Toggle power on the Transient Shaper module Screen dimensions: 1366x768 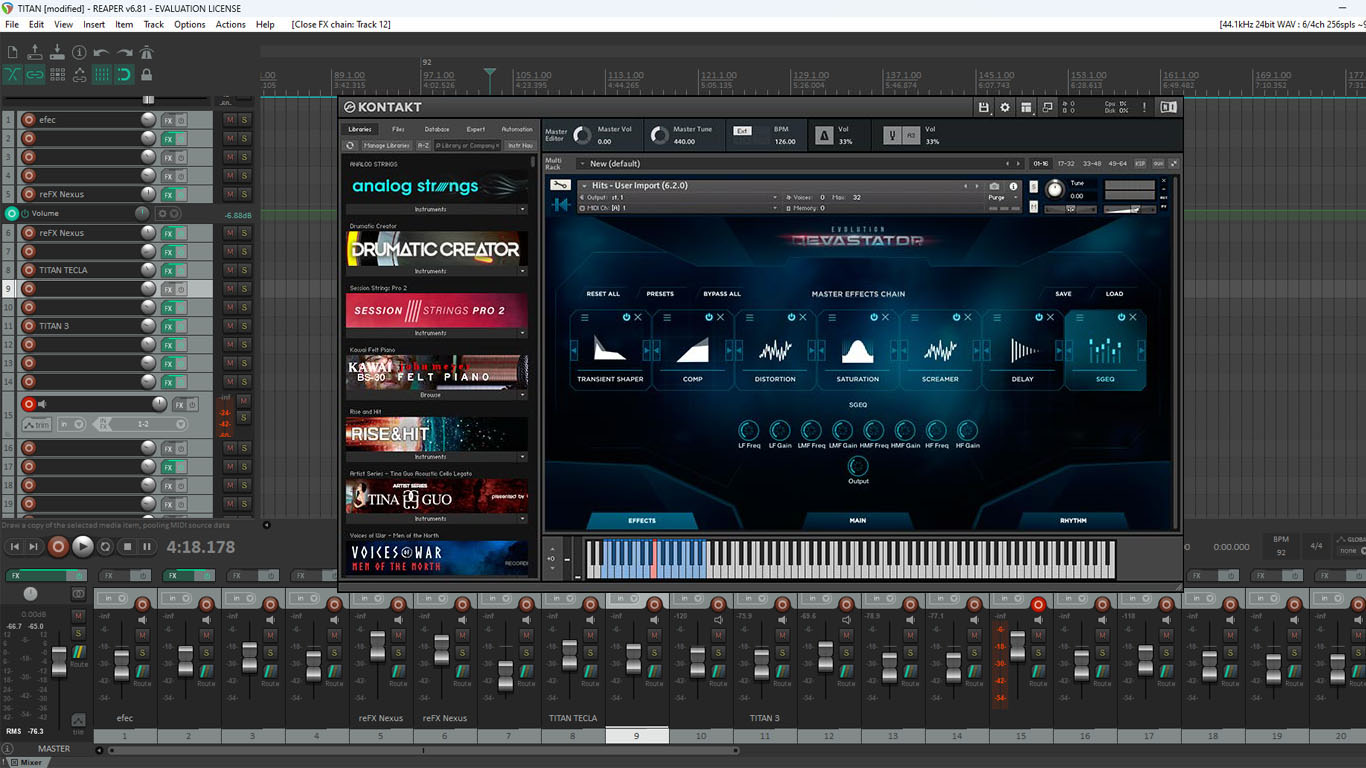click(626, 317)
